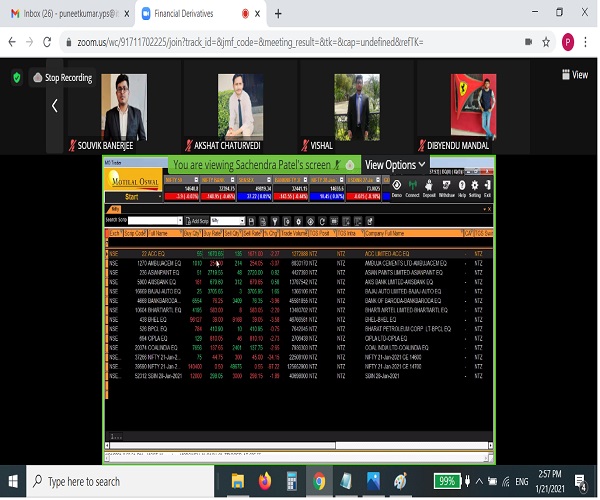Reload the Zoom meeting page
This screenshot has height=500, width=600.
coord(47,42)
